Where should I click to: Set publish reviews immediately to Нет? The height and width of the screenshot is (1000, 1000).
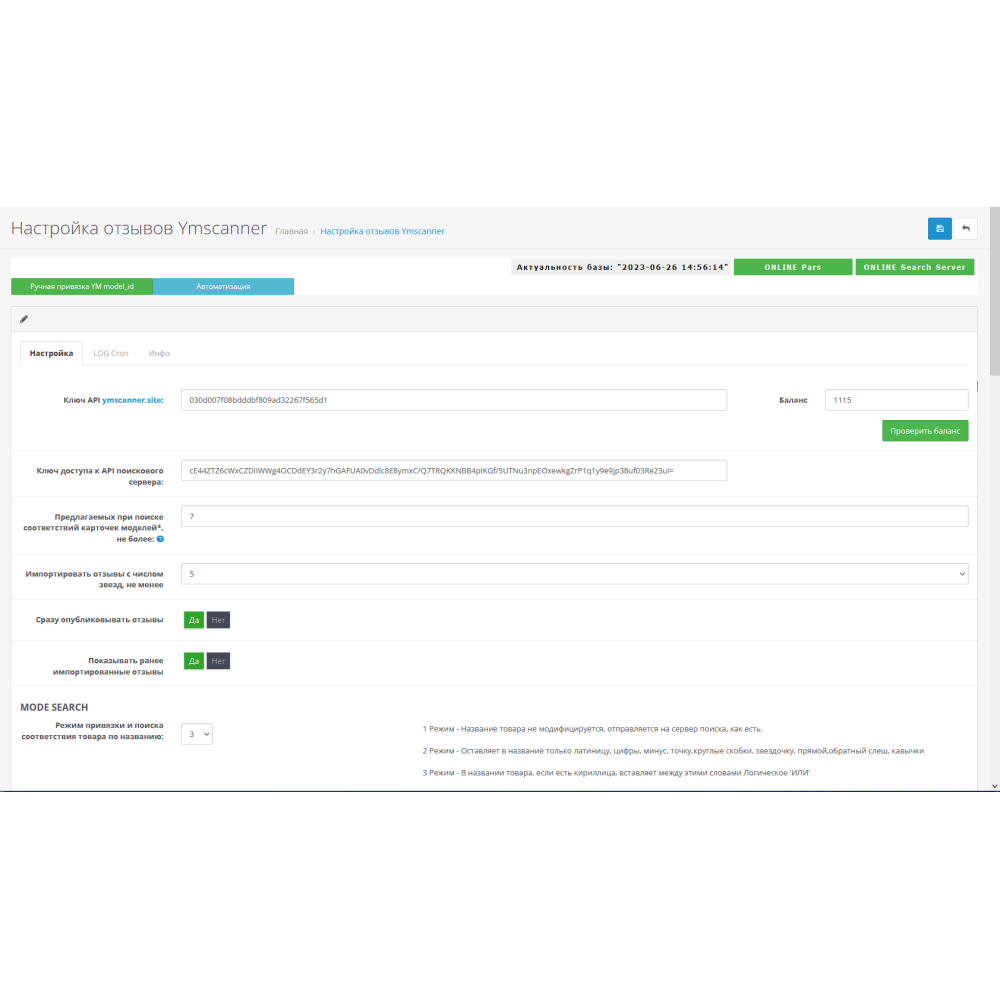point(218,620)
